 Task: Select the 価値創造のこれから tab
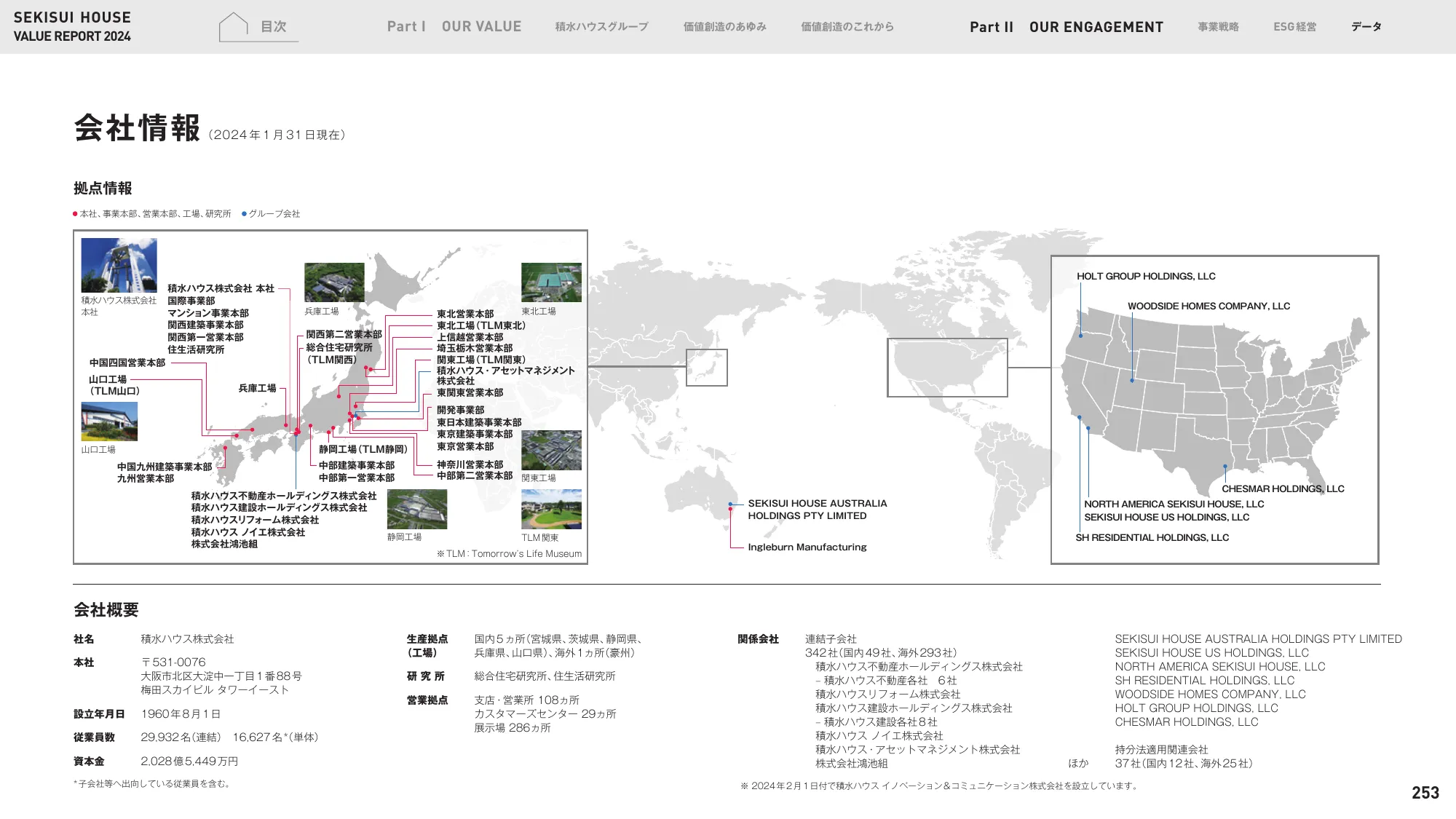point(847,27)
